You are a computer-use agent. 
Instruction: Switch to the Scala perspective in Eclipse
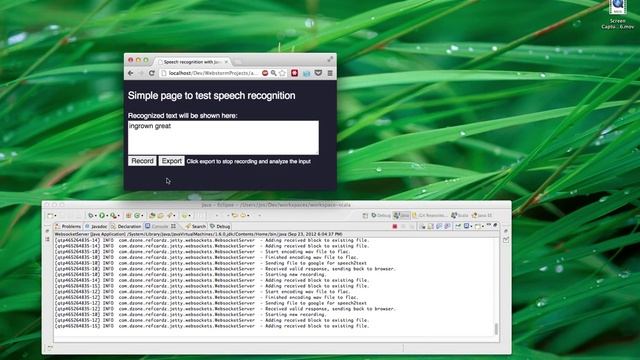[x=460, y=216]
